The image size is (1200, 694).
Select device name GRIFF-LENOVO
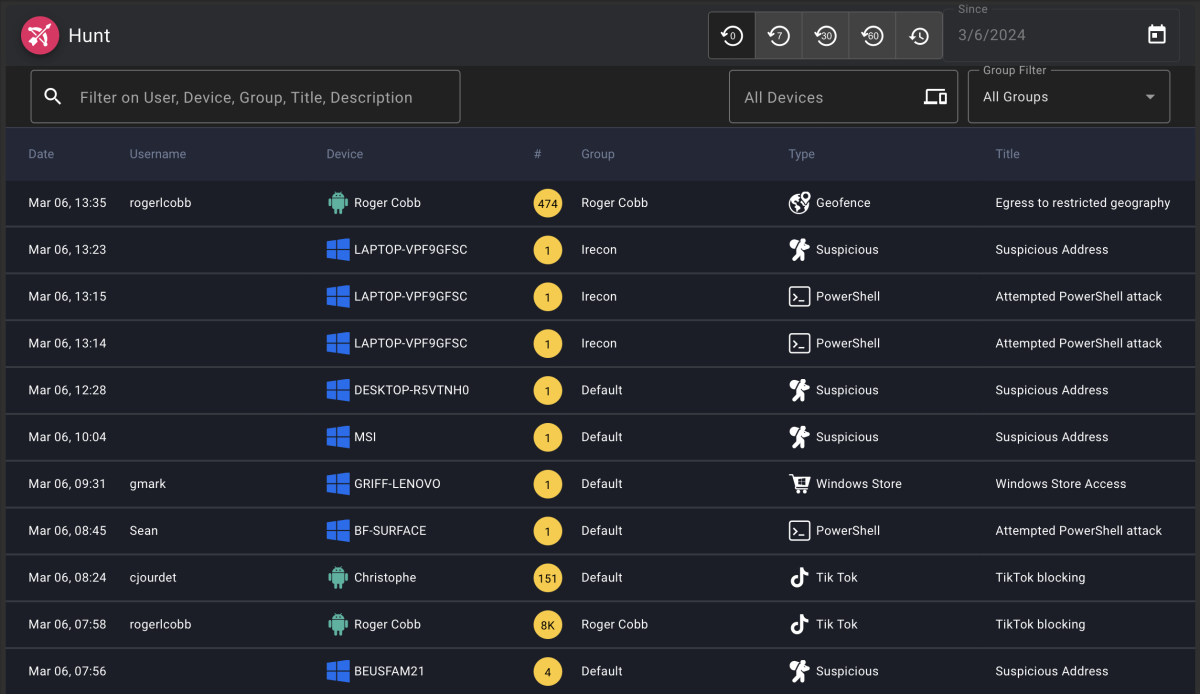pyautogui.click(x=397, y=484)
